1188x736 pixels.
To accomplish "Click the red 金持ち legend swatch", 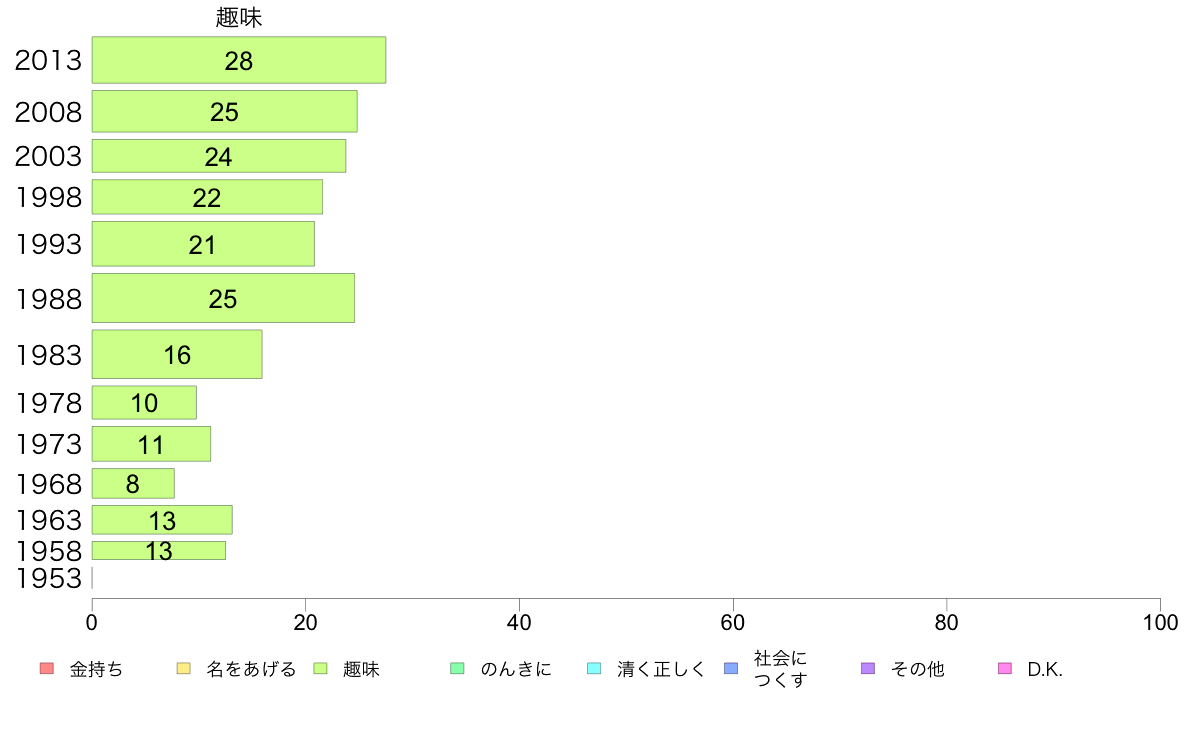I will (x=46, y=669).
